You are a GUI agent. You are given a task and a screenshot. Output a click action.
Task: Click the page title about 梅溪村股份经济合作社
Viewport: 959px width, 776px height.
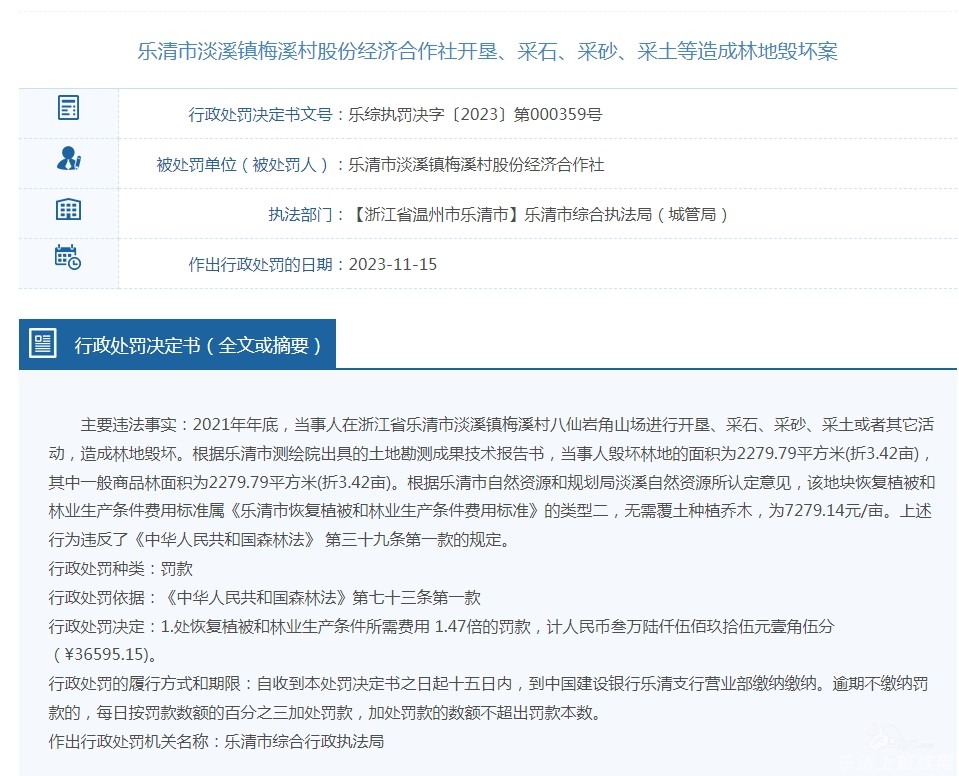coord(487,51)
